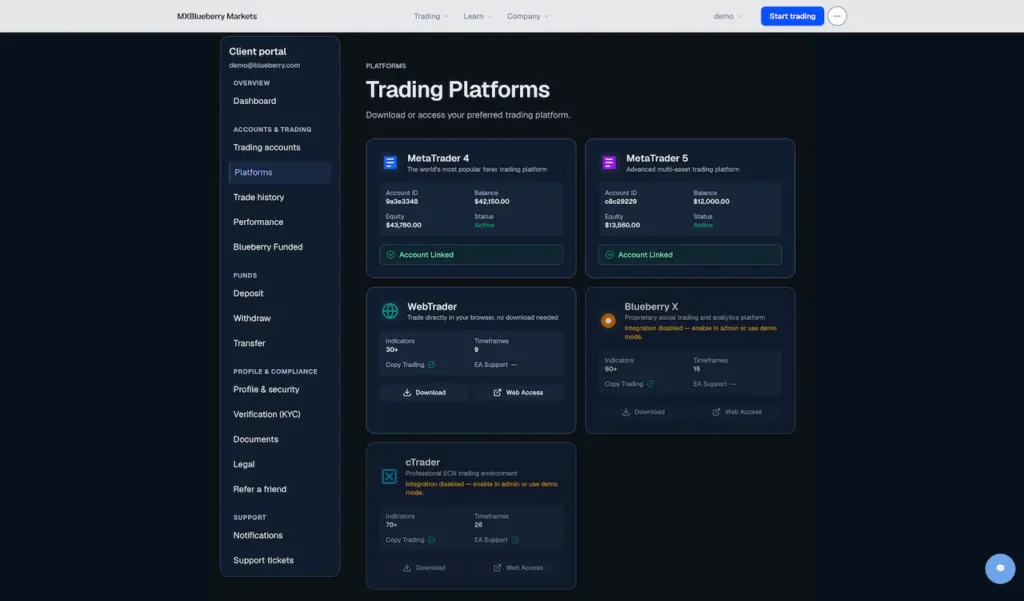This screenshot has height=601, width=1024.
Task: Open the chat bubble widget
Action: (x=1000, y=568)
